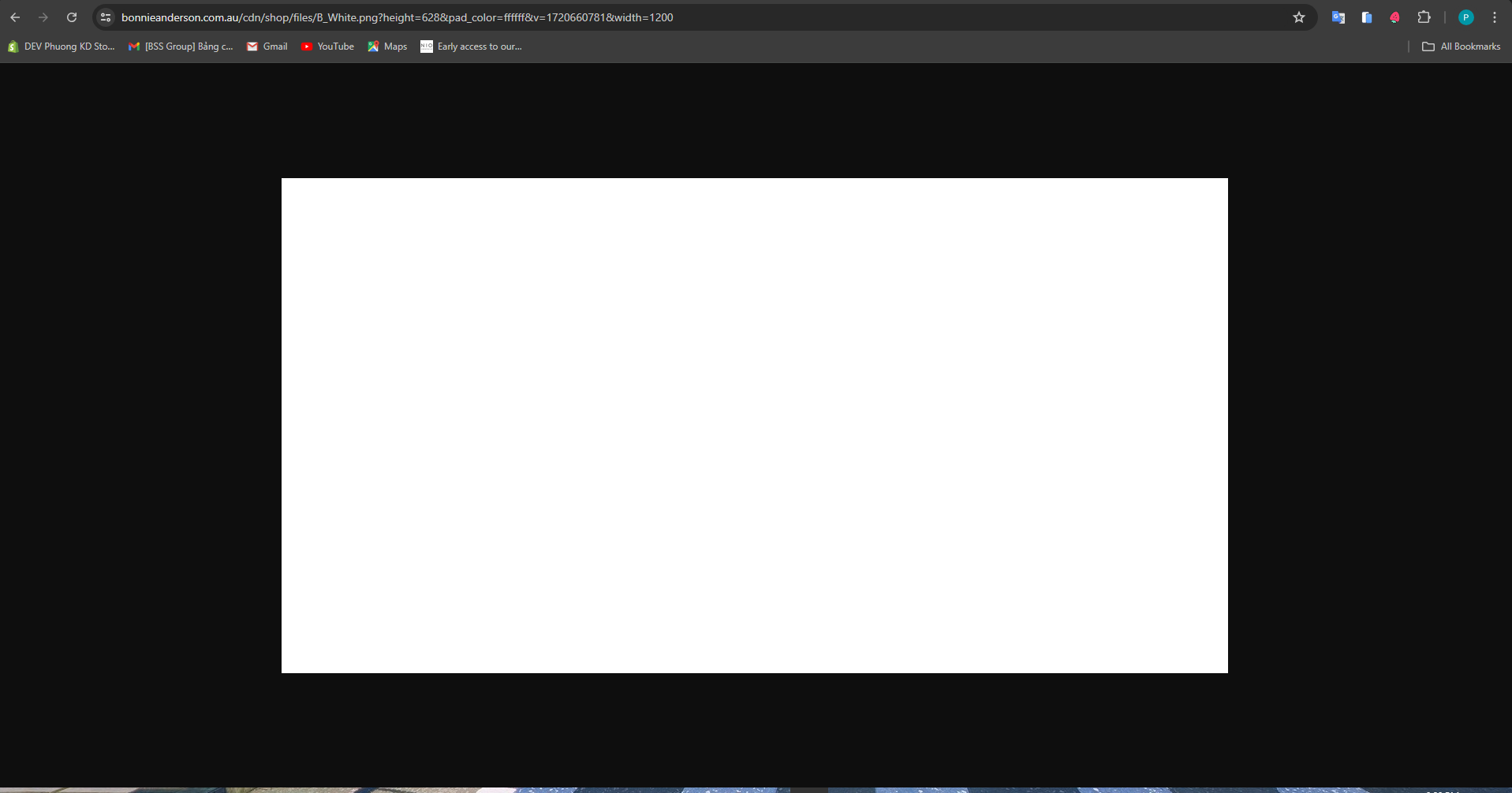Open the blue overlapping pages extension
Viewport: 1512px width, 793px height.
[x=1367, y=17]
